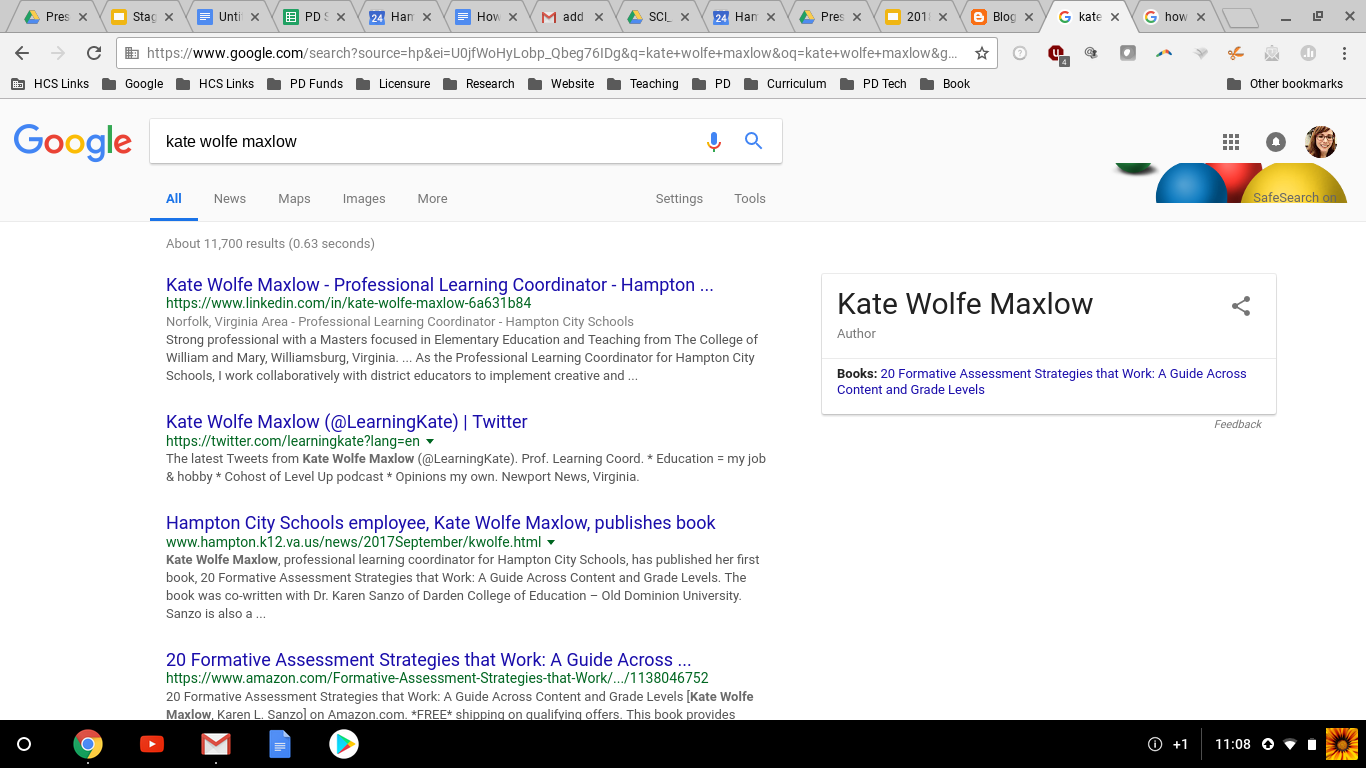The image size is (1366, 768).
Task: Launch Google Docs from the shelf
Action: (280, 744)
